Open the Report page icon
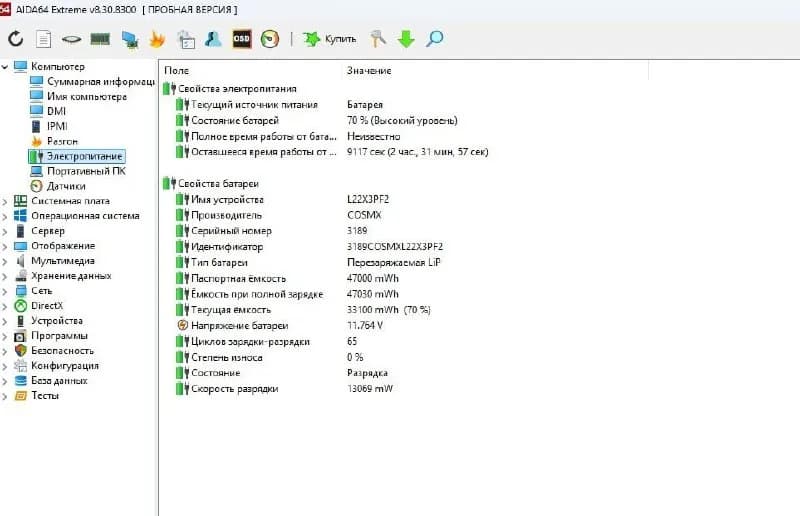The image size is (800, 516). (x=43, y=39)
